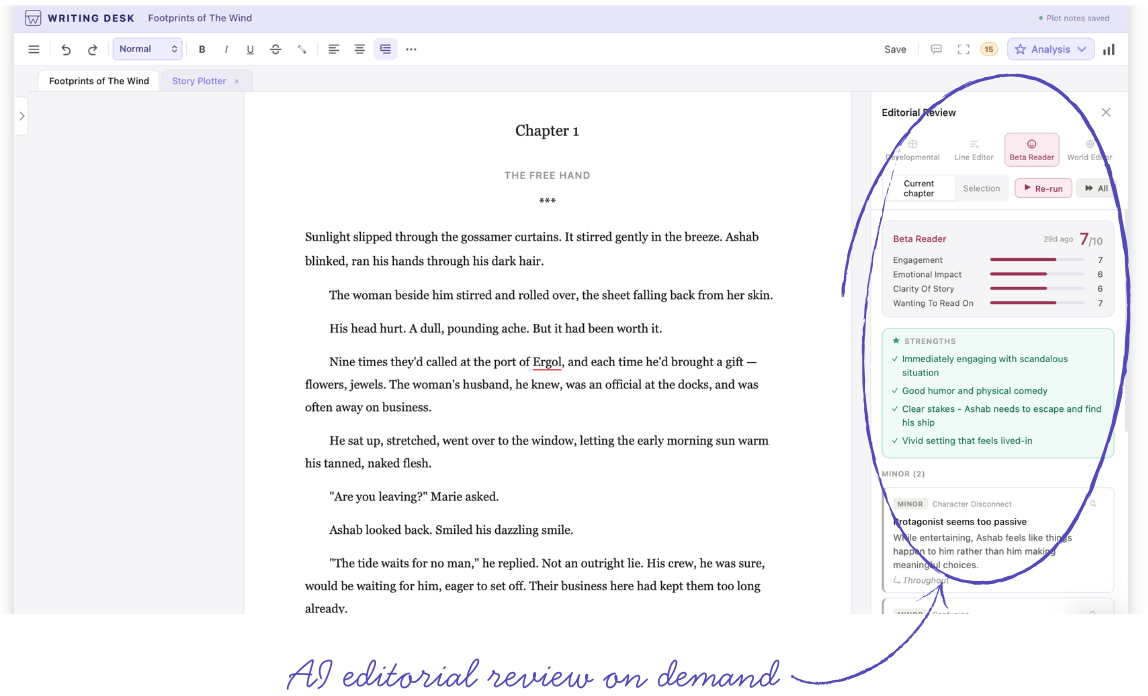Open the comments icon
The image size is (1148, 696).
point(936,49)
